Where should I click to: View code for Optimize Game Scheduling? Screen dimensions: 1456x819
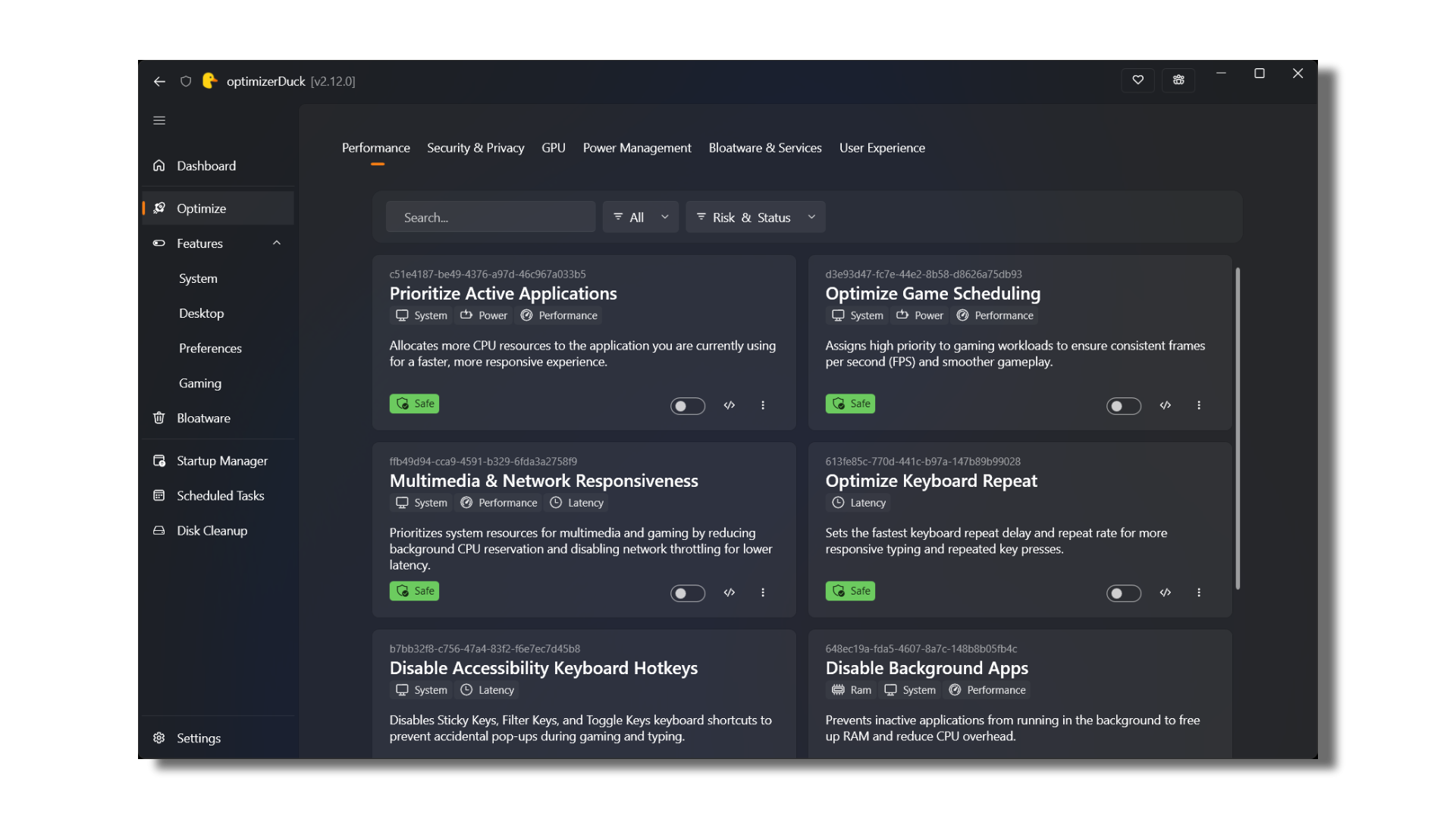pyautogui.click(x=1166, y=405)
